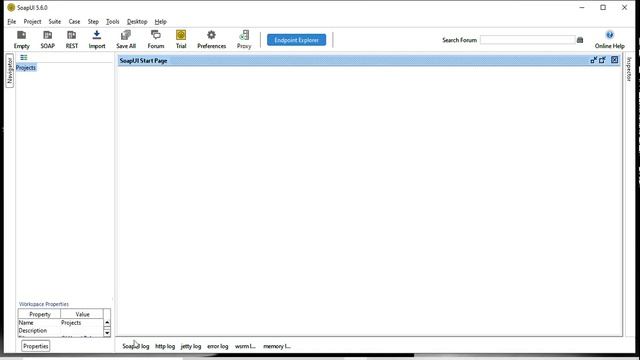The height and width of the screenshot is (360, 640).
Task: Import a project via Import icon
Action: pyautogui.click(x=97, y=40)
